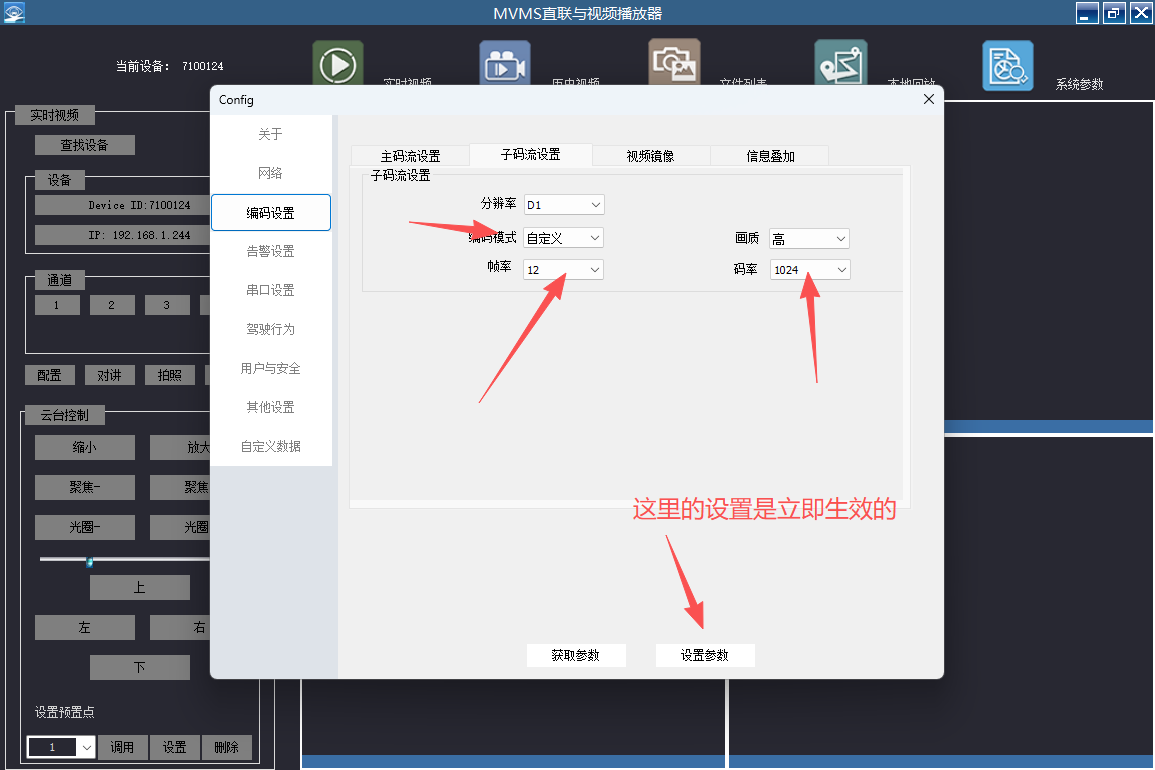
Task: Click the 设置参数 button
Action: click(705, 655)
